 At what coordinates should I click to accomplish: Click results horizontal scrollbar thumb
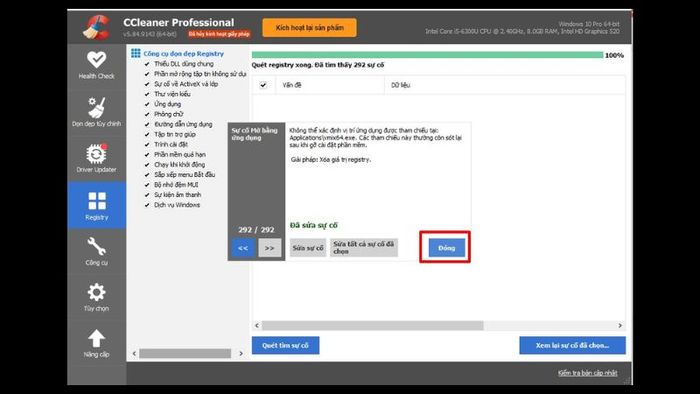point(372,326)
